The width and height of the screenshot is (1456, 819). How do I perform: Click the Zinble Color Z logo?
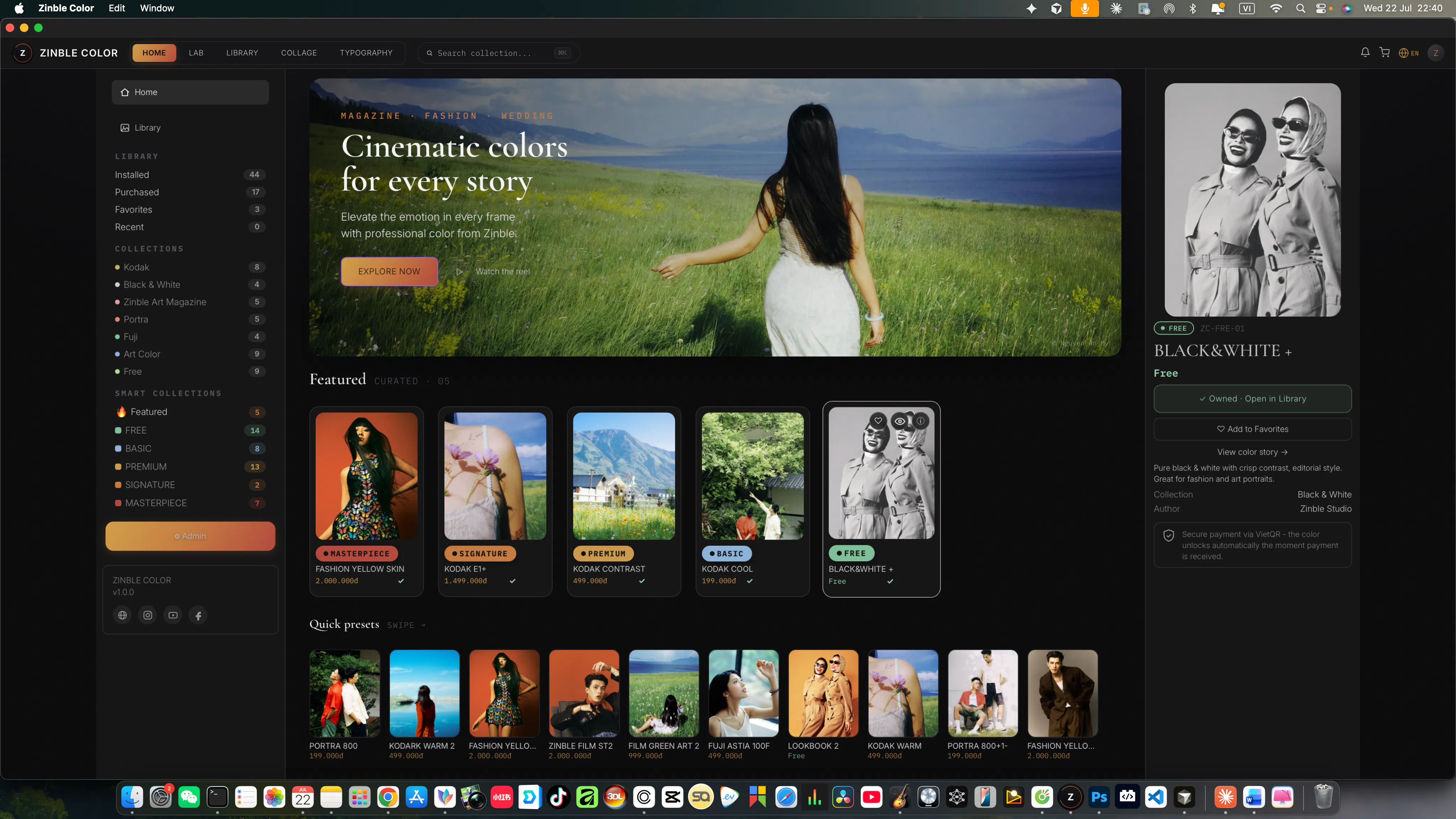(x=23, y=53)
